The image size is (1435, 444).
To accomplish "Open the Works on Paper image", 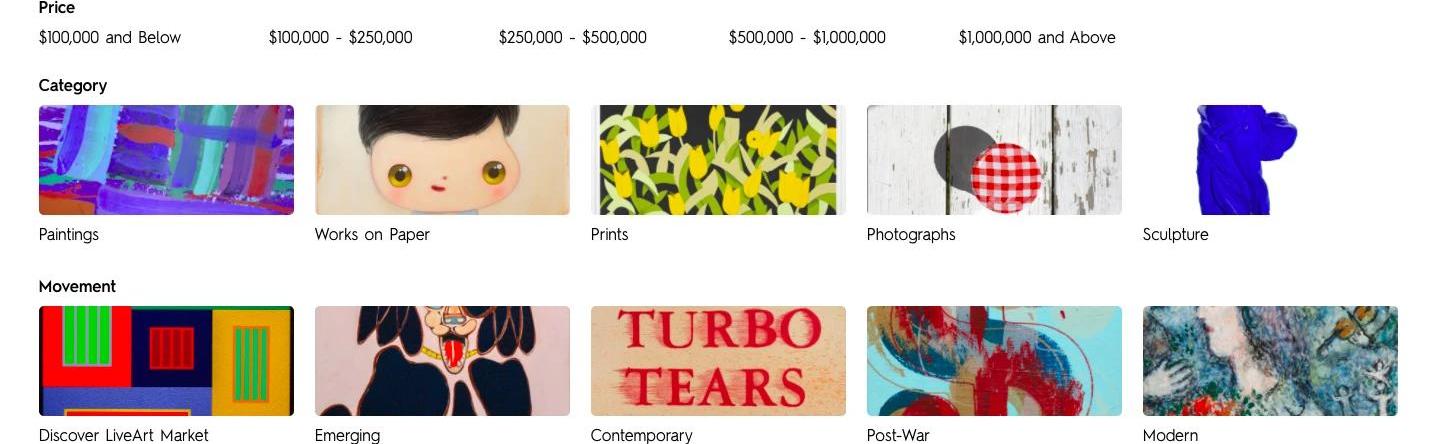I will point(442,160).
